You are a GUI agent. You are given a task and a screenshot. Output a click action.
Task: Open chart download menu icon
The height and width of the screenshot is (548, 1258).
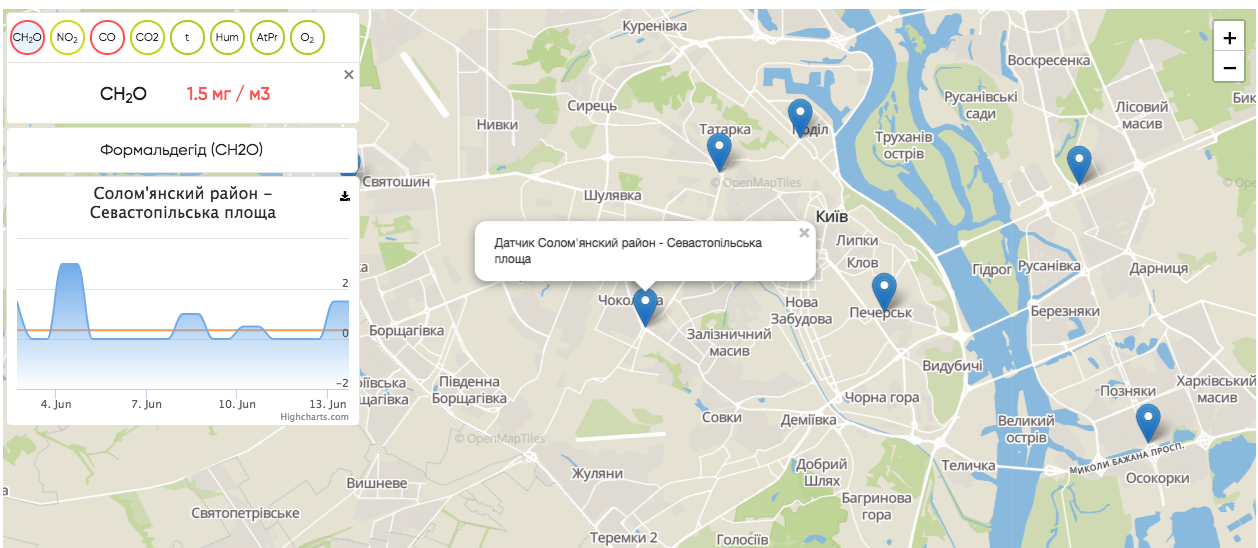[x=345, y=196]
